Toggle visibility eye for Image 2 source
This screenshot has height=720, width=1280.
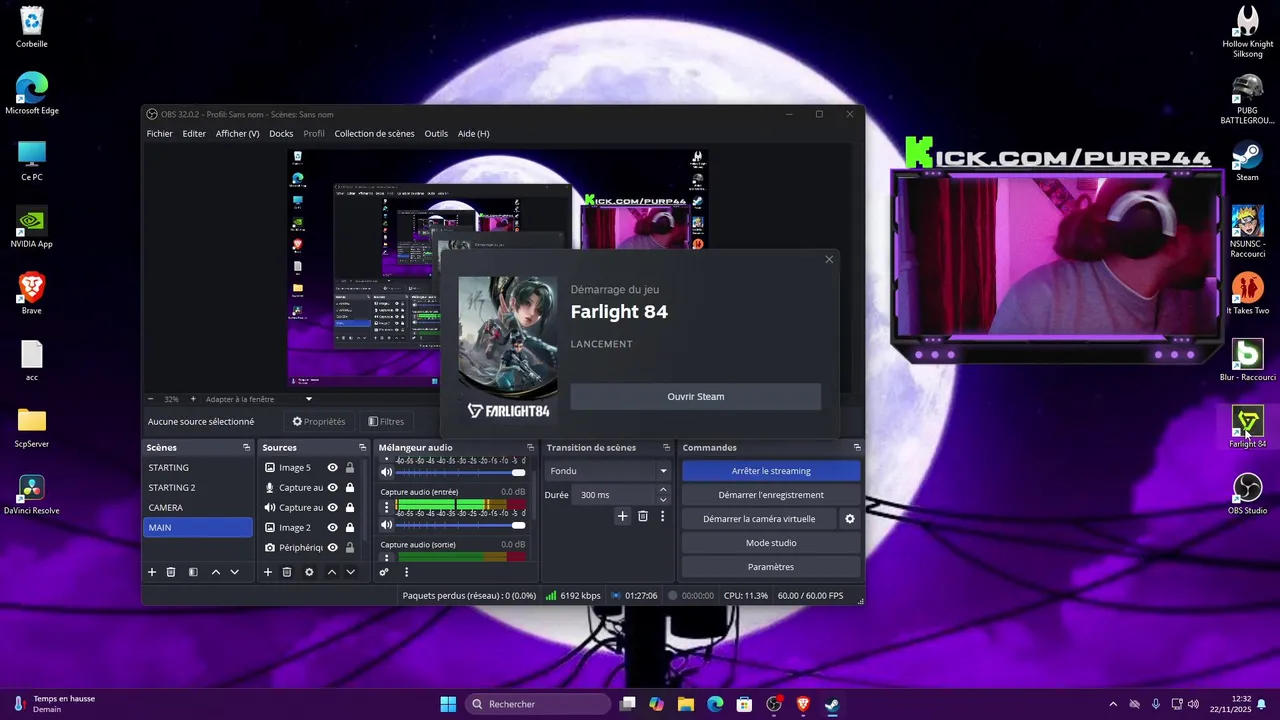tap(333, 527)
